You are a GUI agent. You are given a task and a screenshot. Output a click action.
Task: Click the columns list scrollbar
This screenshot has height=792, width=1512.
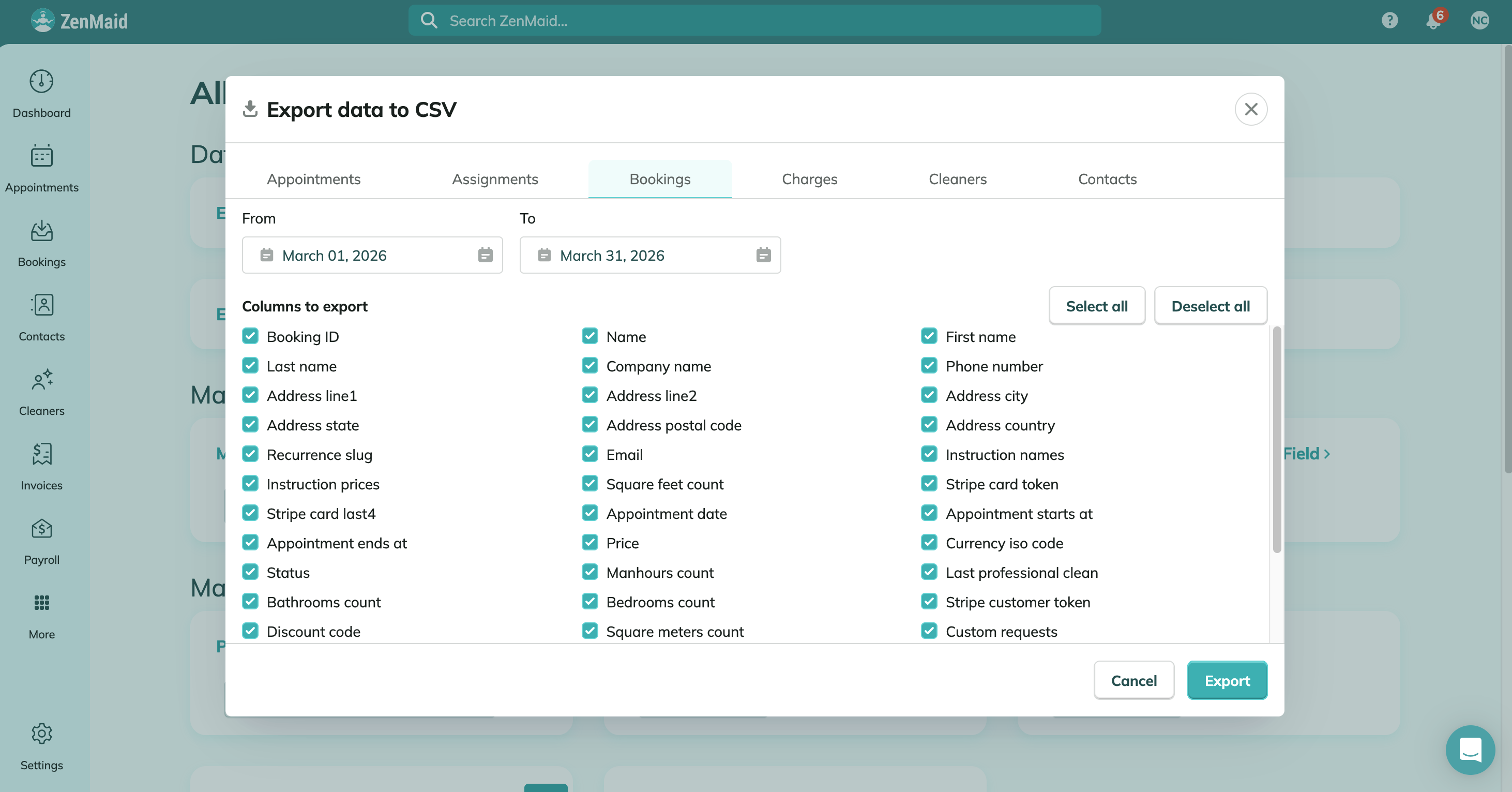pos(1276,440)
